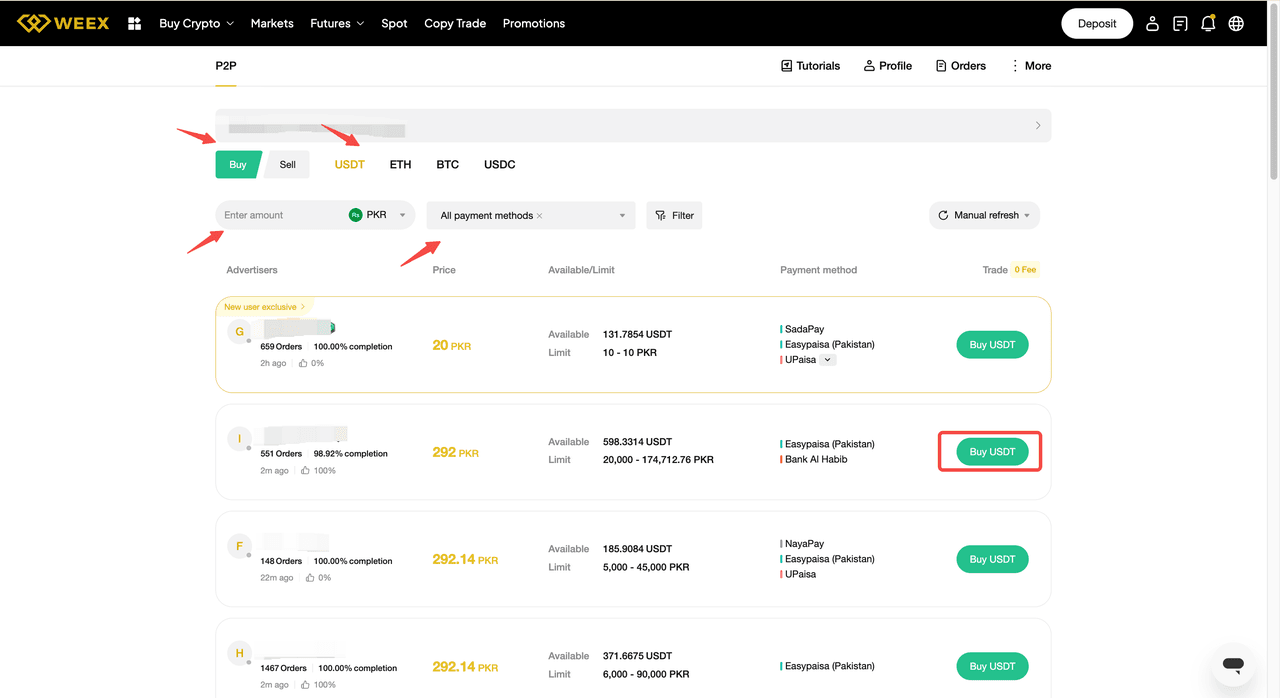
Task: Open the live chat support bubble
Action: [1232, 664]
